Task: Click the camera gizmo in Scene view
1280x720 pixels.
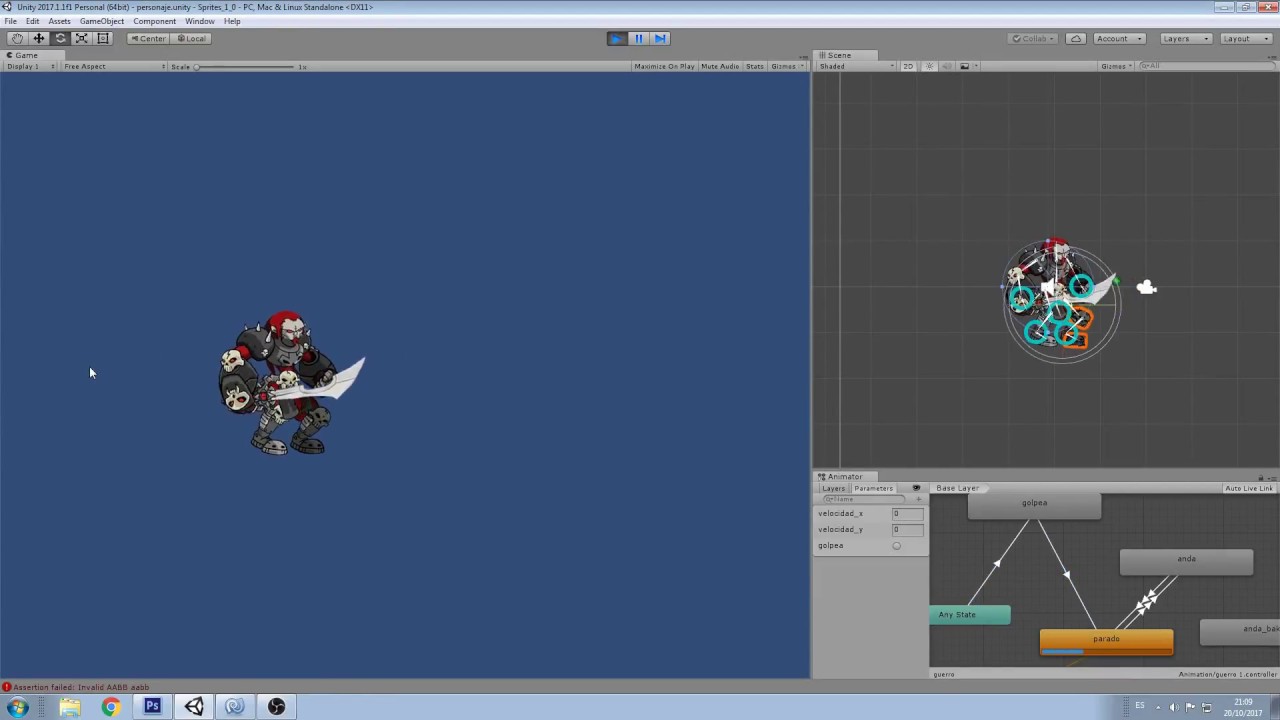Action: [1146, 288]
